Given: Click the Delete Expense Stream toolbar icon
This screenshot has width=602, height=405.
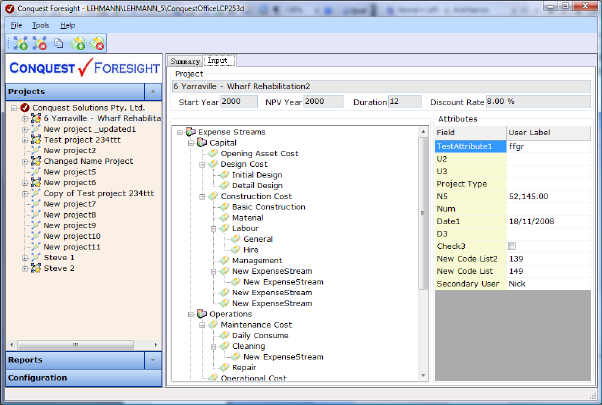Looking at the screenshot, I should [x=97, y=43].
